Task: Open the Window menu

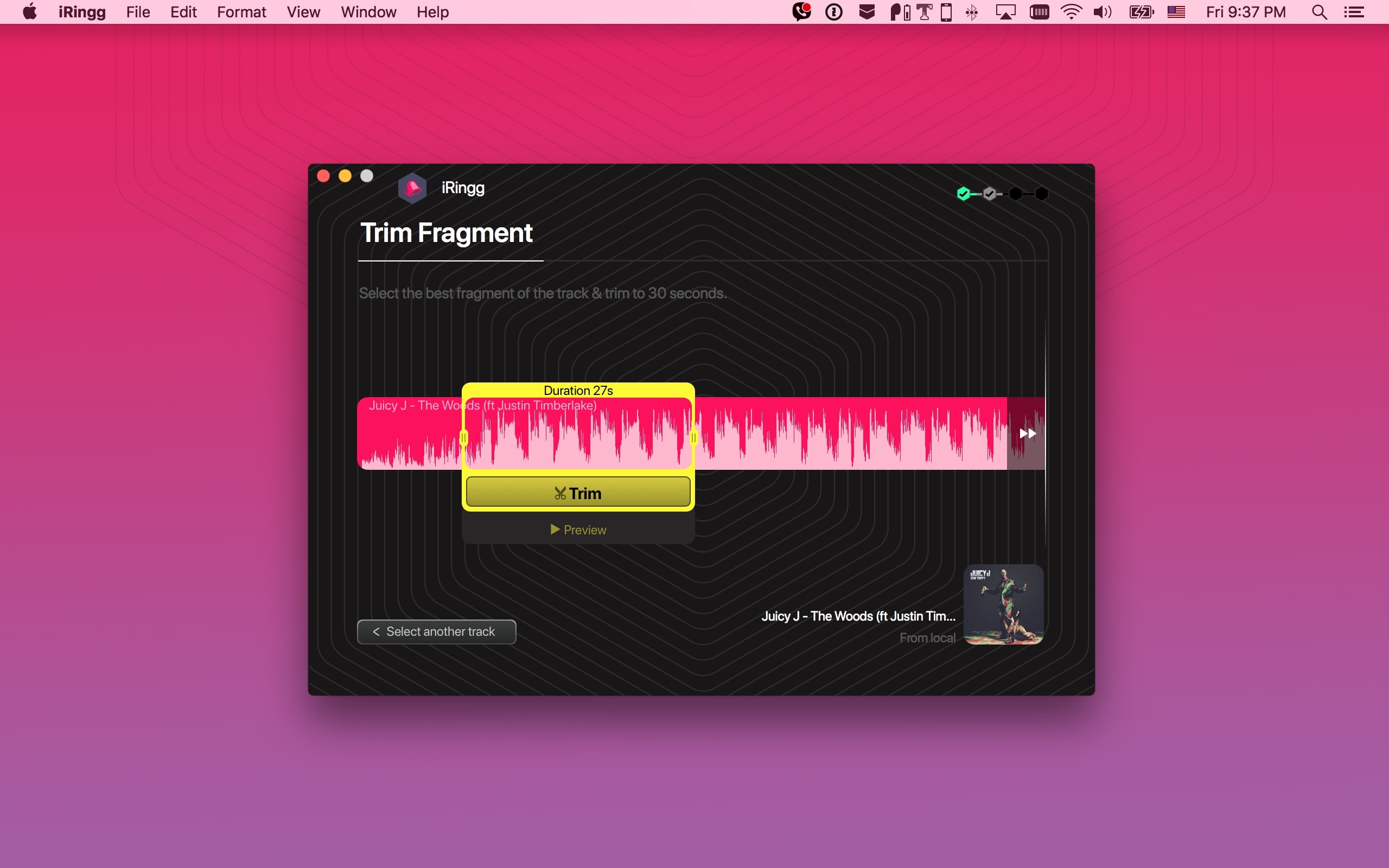Action: pos(368,12)
